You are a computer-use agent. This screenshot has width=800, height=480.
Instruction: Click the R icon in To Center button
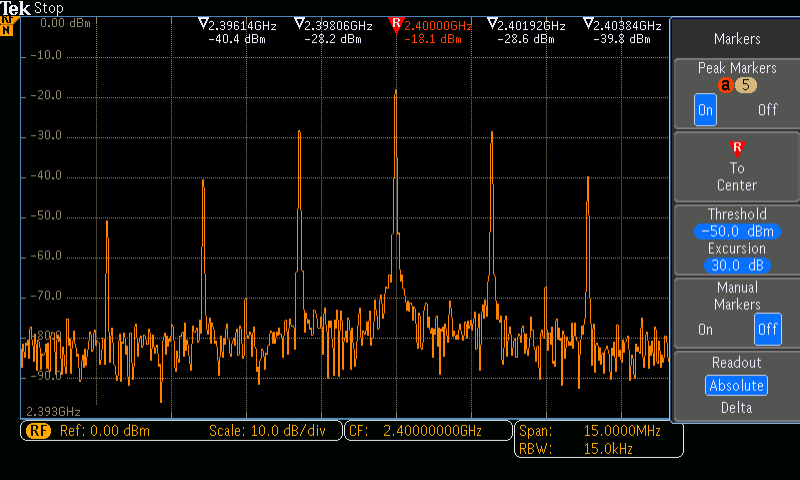[737, 149]
